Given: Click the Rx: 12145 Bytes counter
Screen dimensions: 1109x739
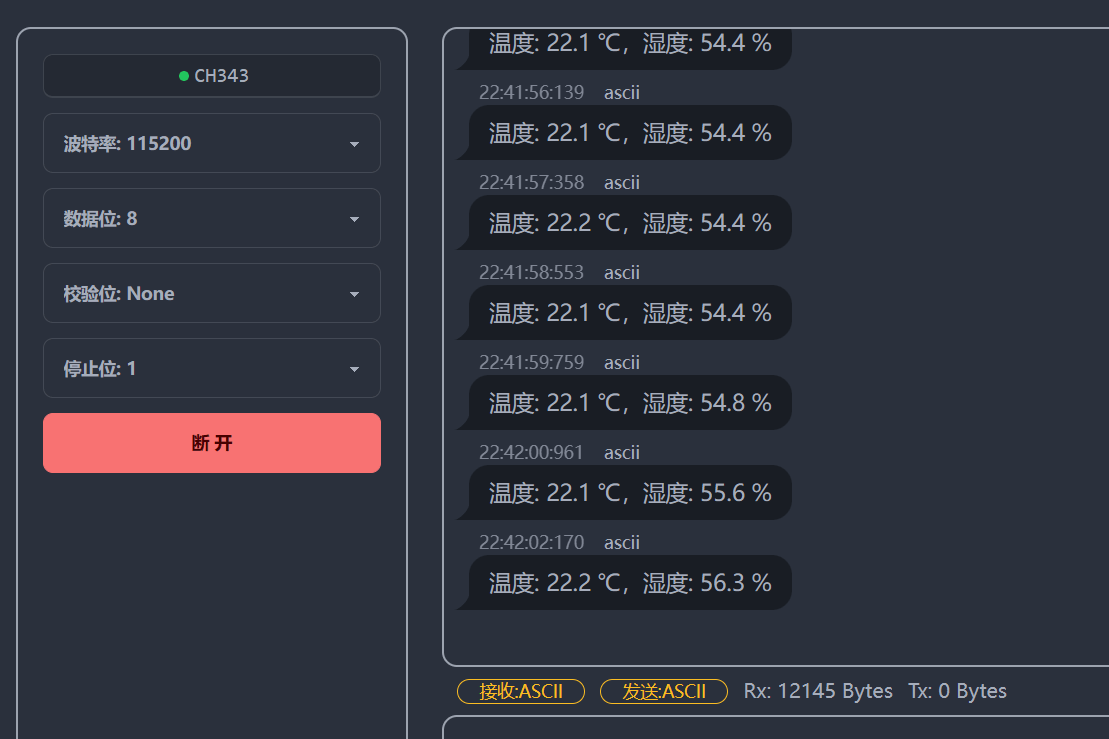Looking at the screenshot, I should point(818,690).
